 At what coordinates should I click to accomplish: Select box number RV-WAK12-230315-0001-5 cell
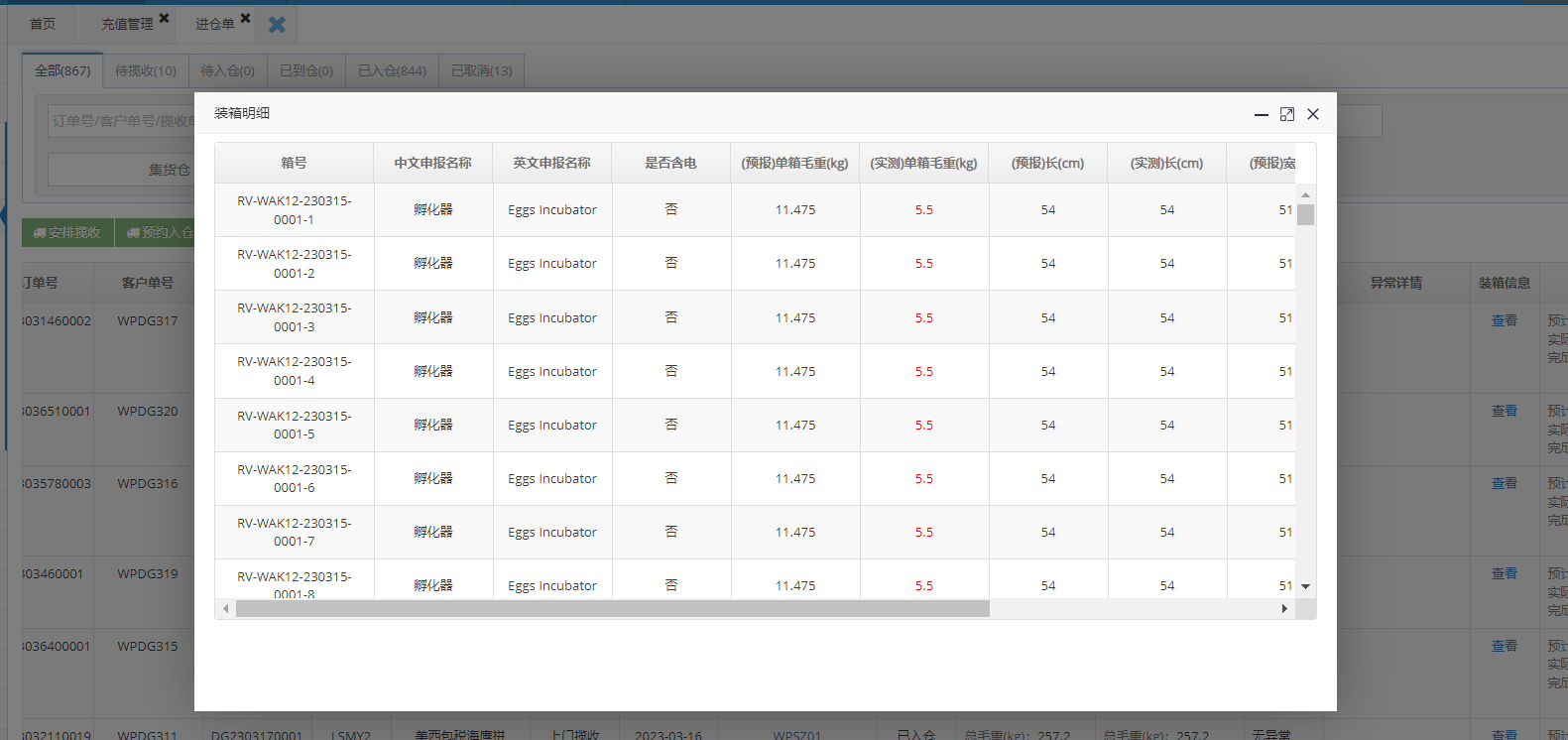[x=295, y=425]
